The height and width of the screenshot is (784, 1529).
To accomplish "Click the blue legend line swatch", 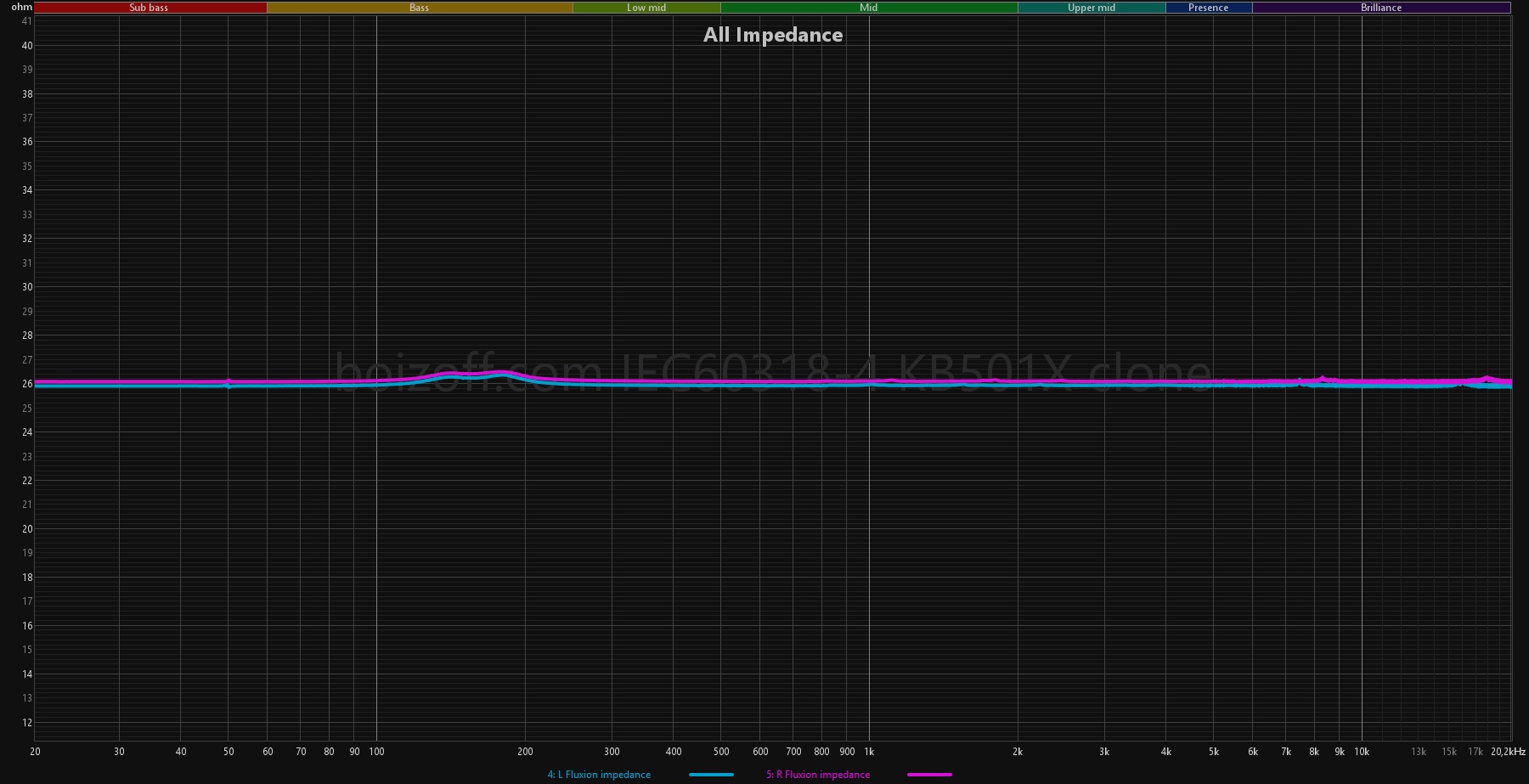I will (x=711, y=775).
